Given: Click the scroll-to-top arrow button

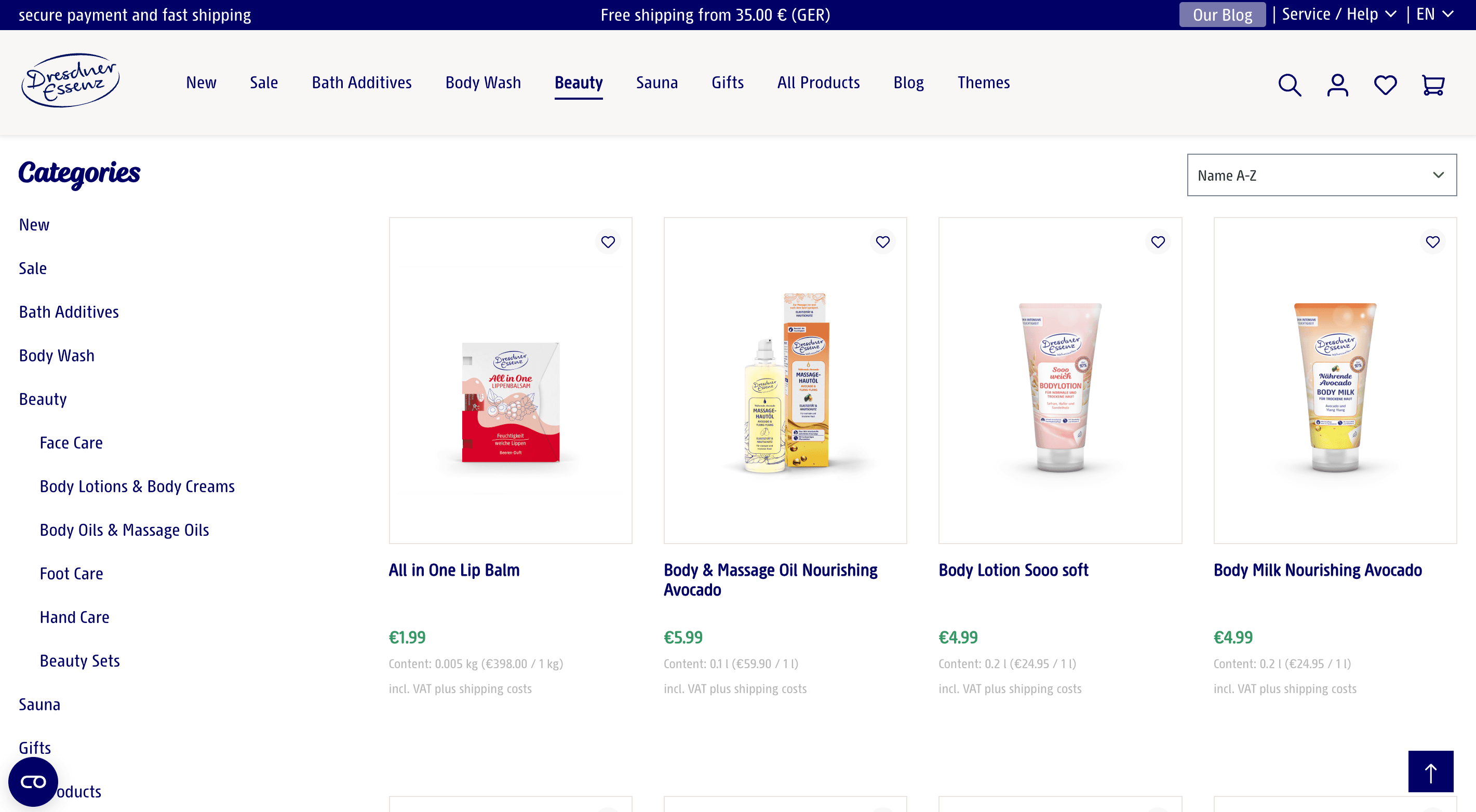Looking at the screenshot, I should 1430,772.
